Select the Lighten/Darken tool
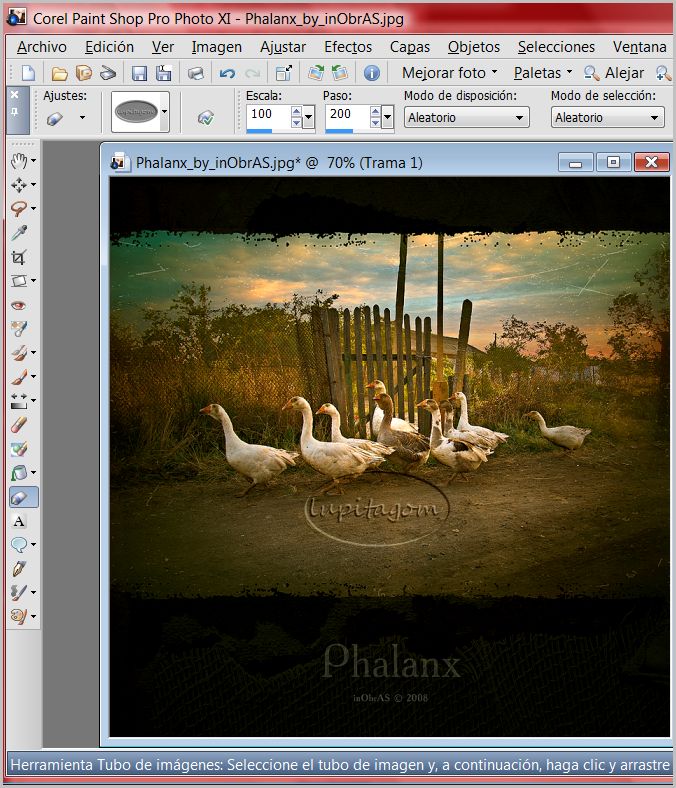Image resolution: width=676 pixels, height=788 pixels. click(x=19, y=401)
